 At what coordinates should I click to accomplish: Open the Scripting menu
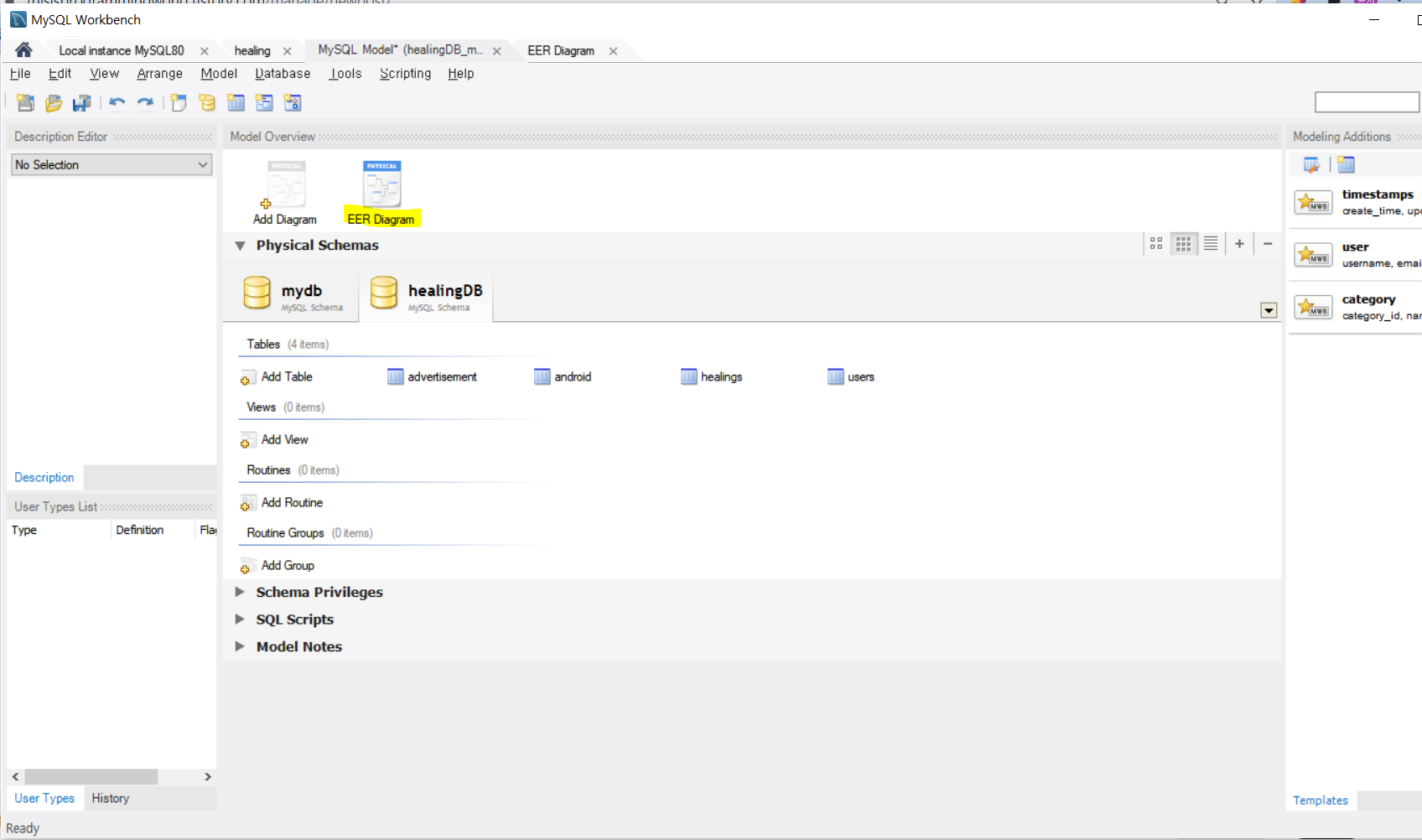(405, 74)
